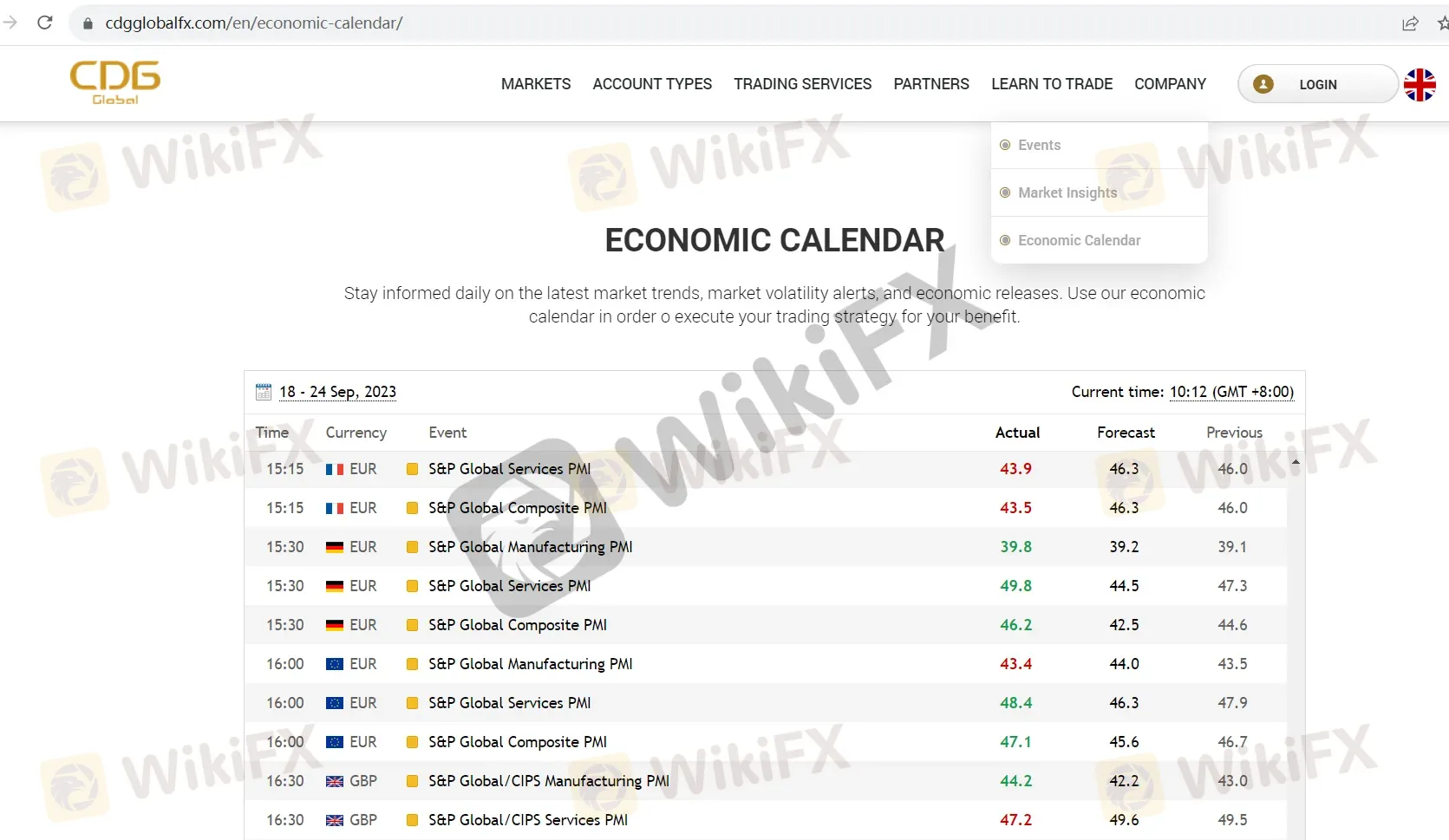The width and height of the screenshot is (1449, 840).
Task: Select Market Insights from the dropdown
Action: point(1067,192)
